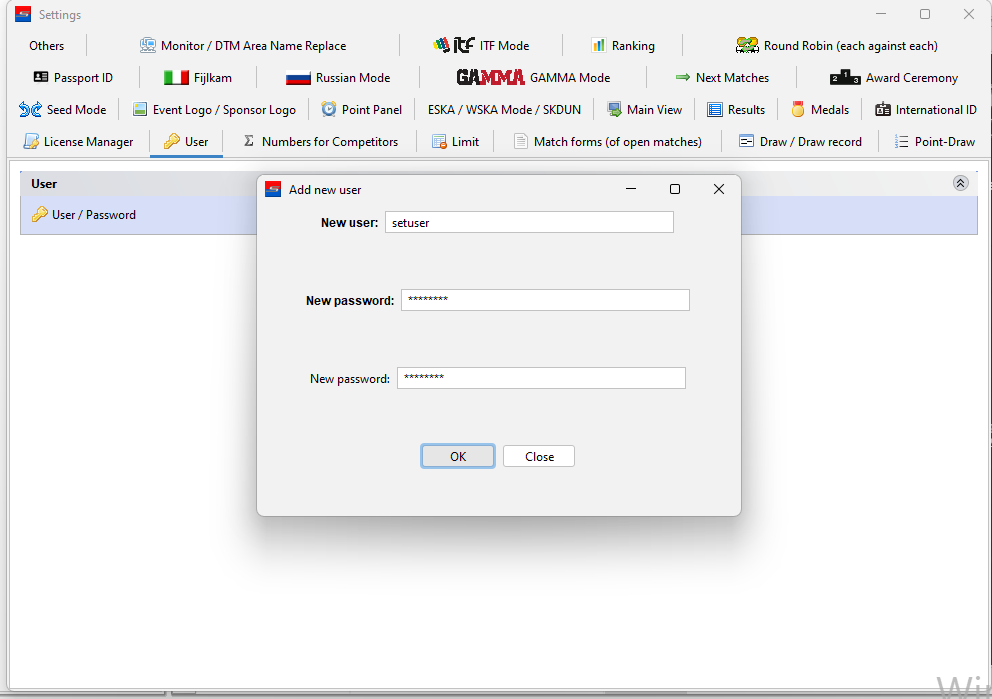Click the second New password confirmation field
Screen dimensions: 992x699
[541, 378]
